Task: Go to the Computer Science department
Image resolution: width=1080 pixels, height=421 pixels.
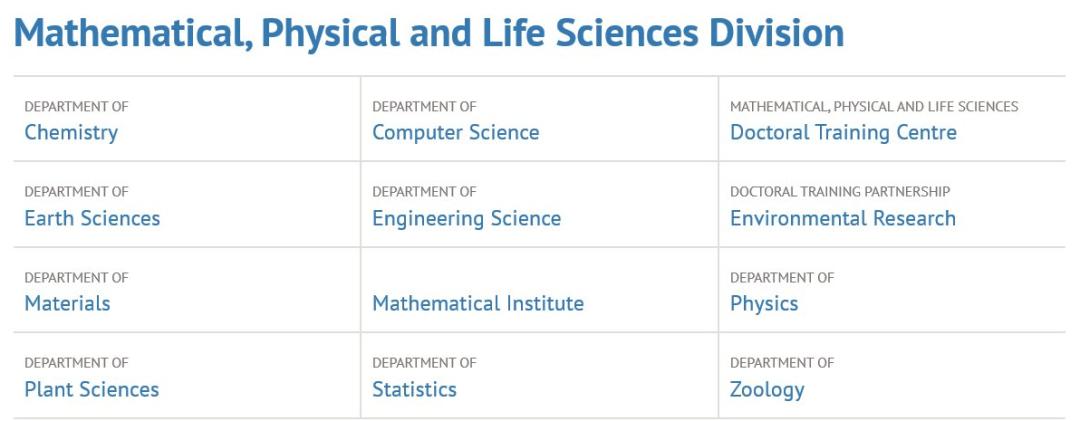Action: pyautogui.click(x=455, y=132)
